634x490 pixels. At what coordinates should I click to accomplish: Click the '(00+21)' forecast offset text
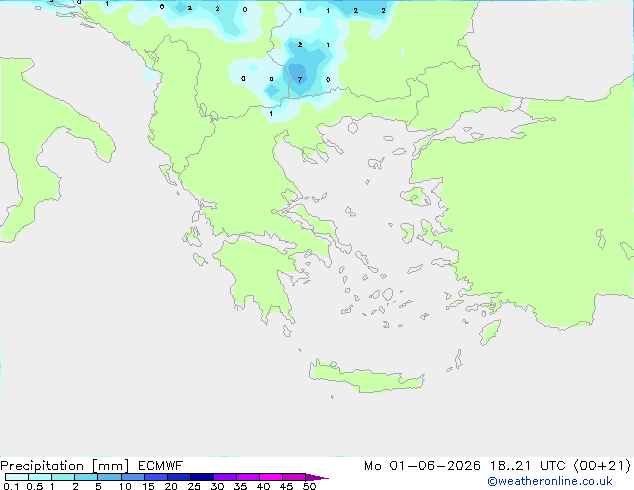(602, 466)
